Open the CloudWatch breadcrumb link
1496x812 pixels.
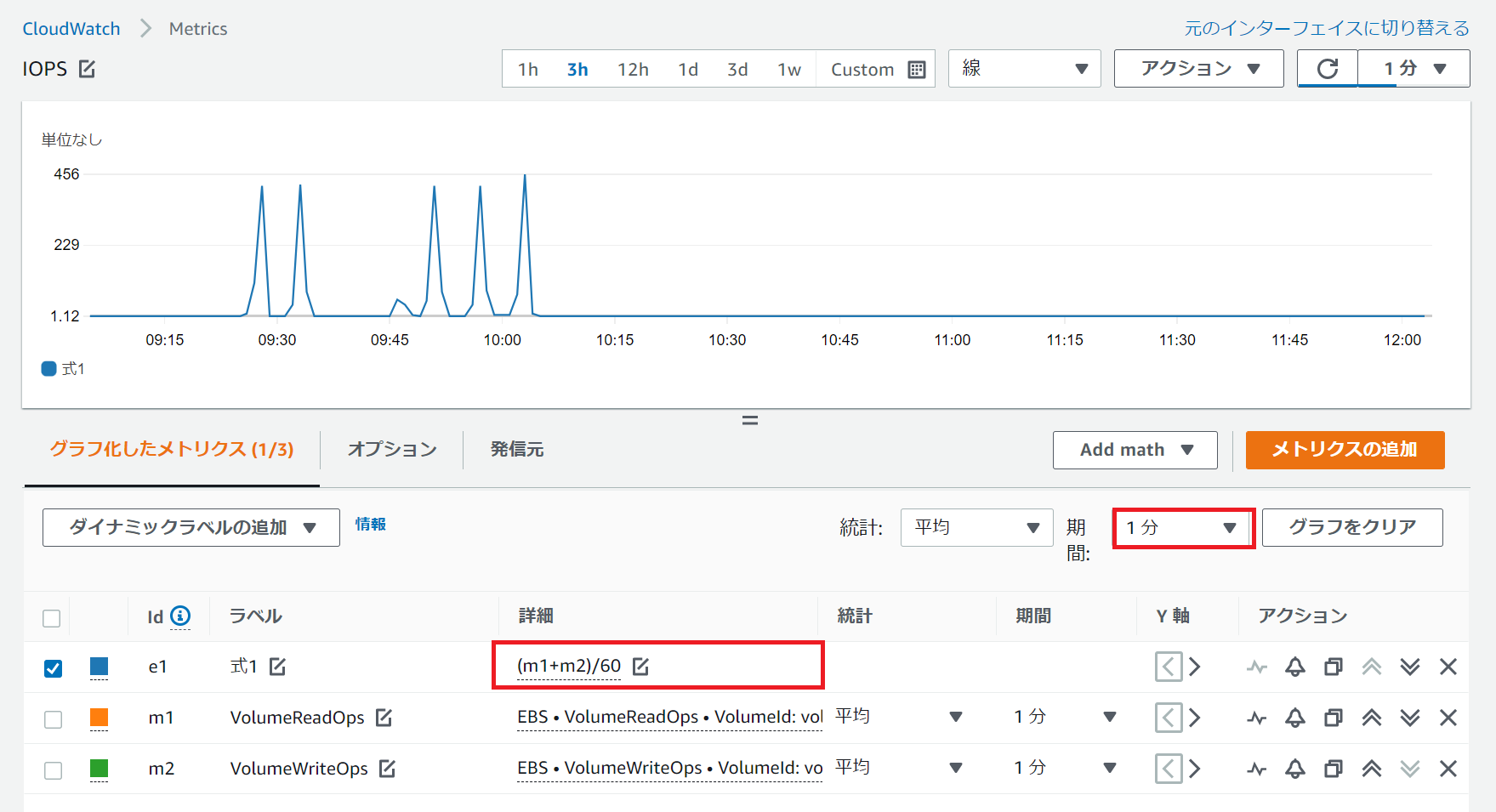pyautogui.click(x=71, y=29)
